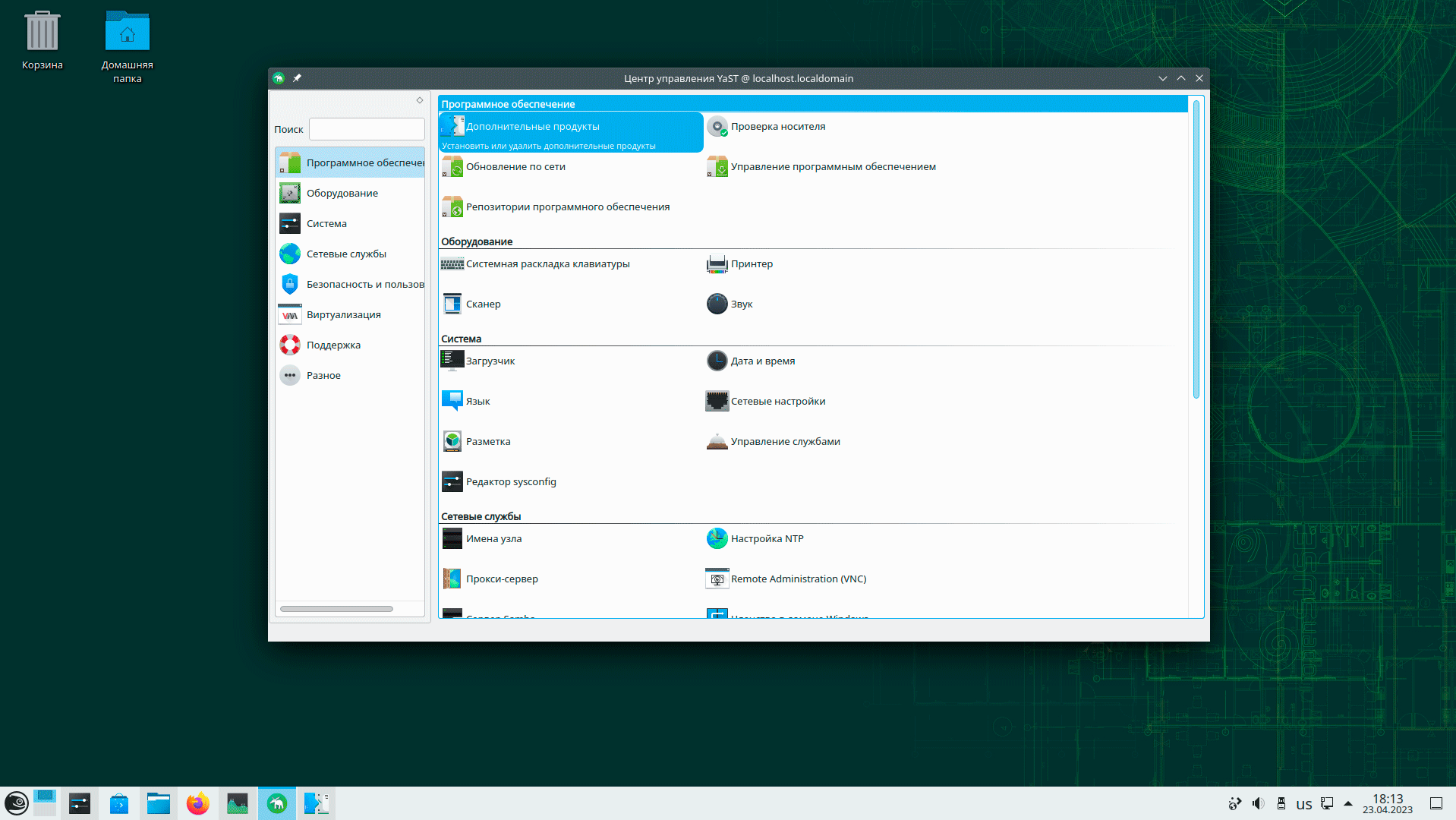
Task: Select Сетевые службы category in sidebar
Action: coord(345,254)
